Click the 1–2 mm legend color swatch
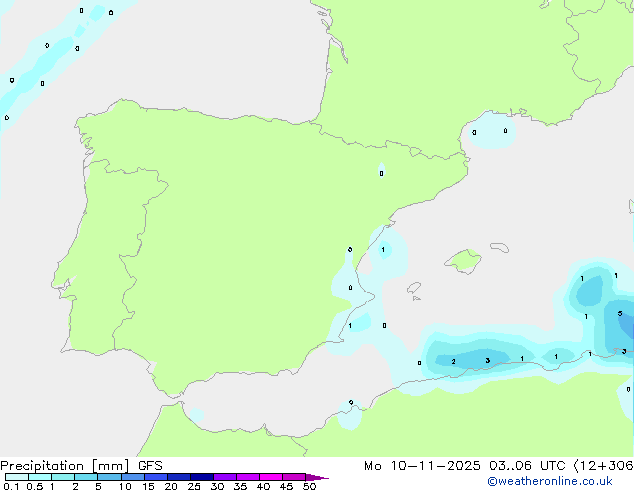This screenshot has width=634, height=490. (x=63, y=477)
